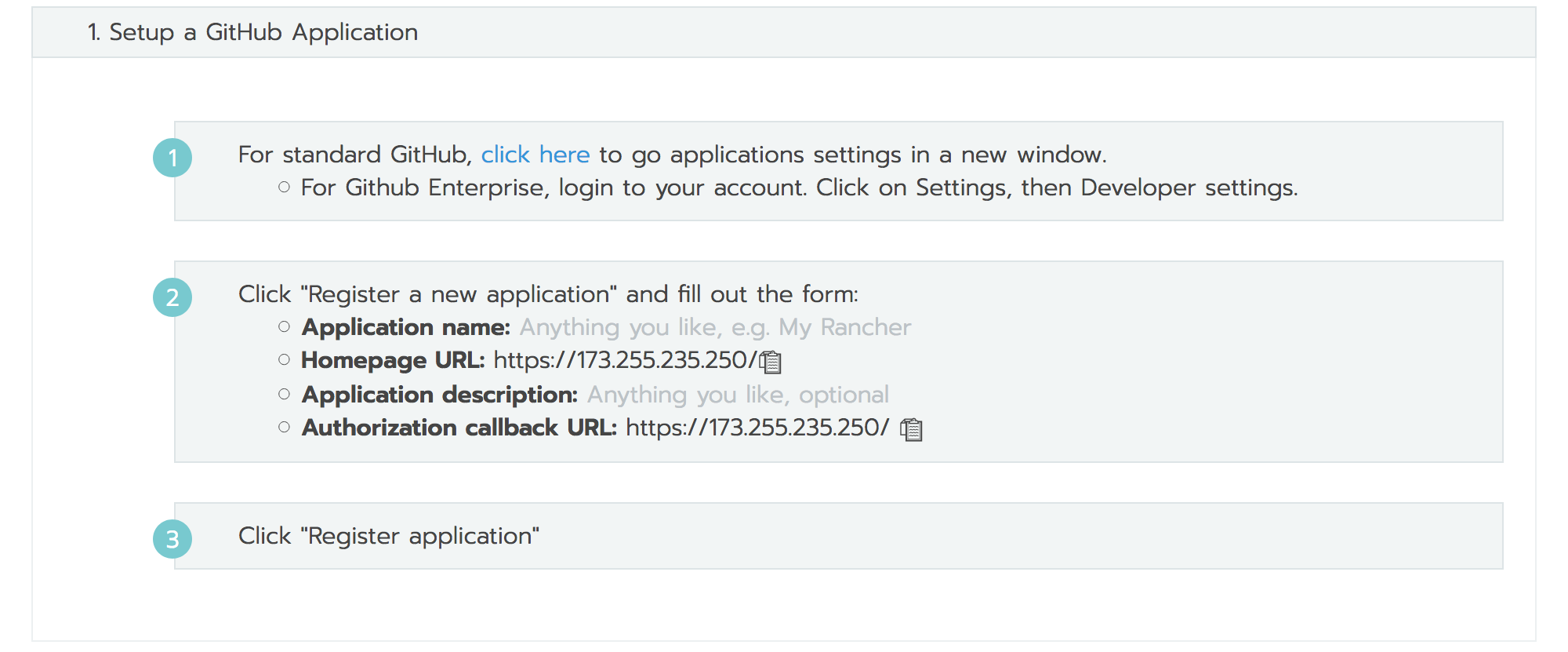
Task: Select the step 1 numbered circle badge
Action: pos(172,157)
